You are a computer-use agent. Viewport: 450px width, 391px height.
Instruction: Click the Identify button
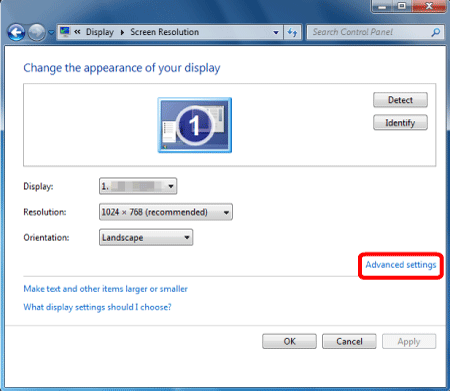[400, 123]
